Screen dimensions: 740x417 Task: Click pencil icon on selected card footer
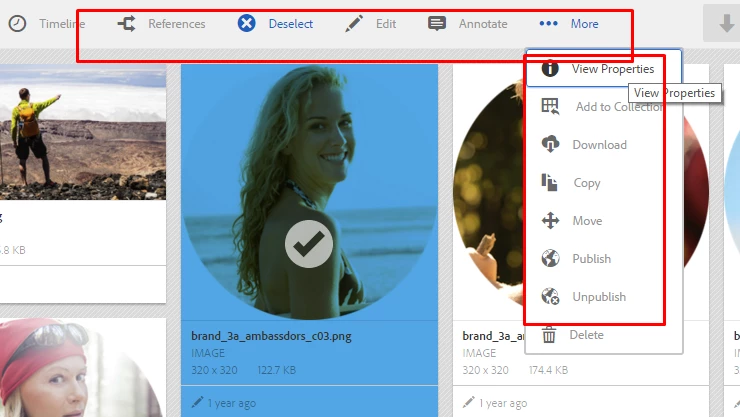(x=197, y=402)
